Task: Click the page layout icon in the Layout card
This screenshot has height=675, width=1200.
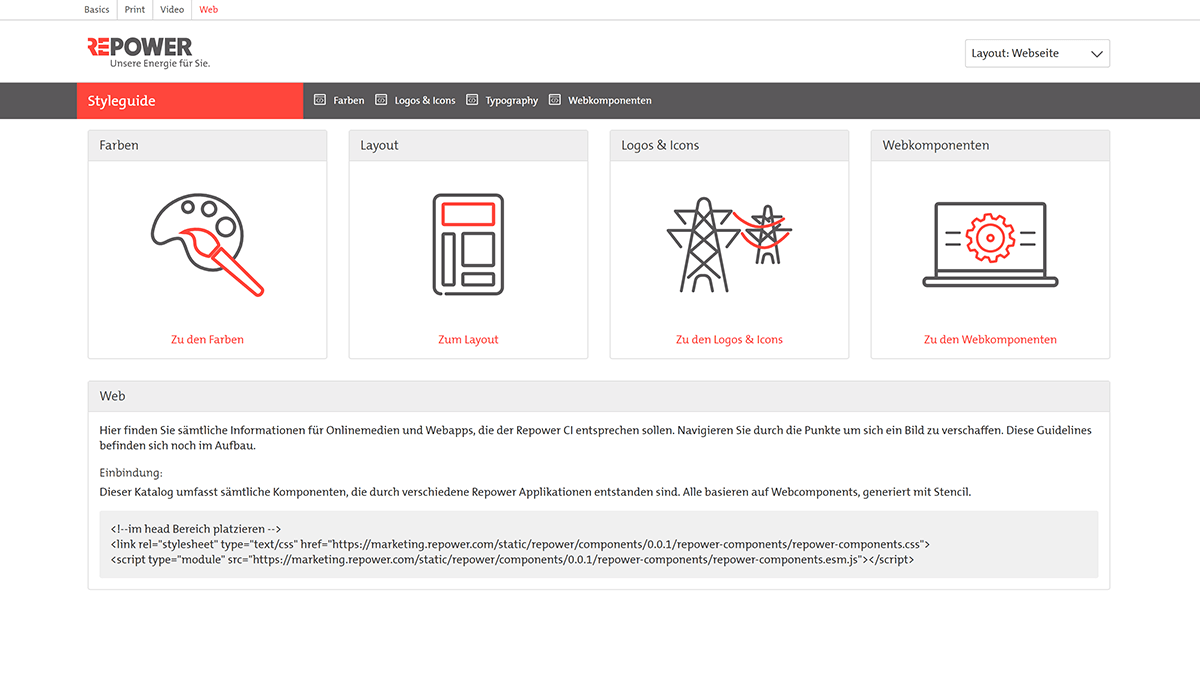Action: click(x=466, y=242)
